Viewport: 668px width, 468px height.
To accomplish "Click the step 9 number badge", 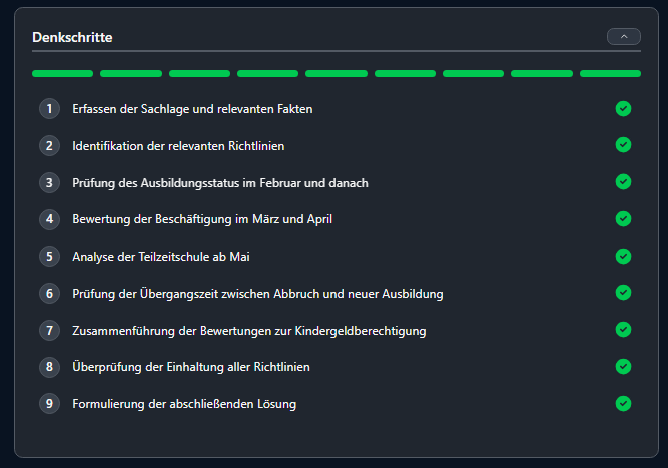I will (x=49, y=403).
